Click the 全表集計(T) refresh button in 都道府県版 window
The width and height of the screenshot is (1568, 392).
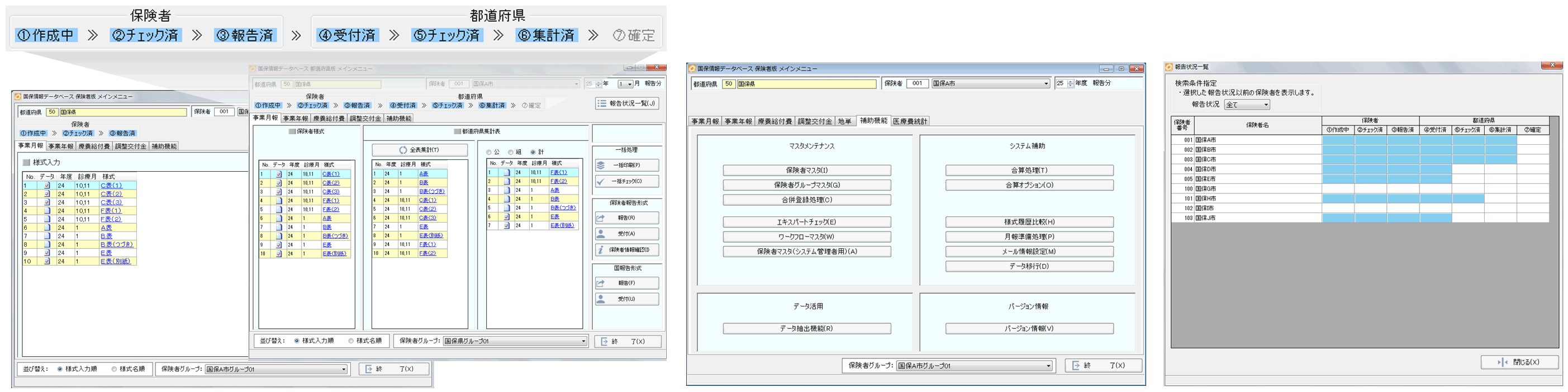[420, 150]
